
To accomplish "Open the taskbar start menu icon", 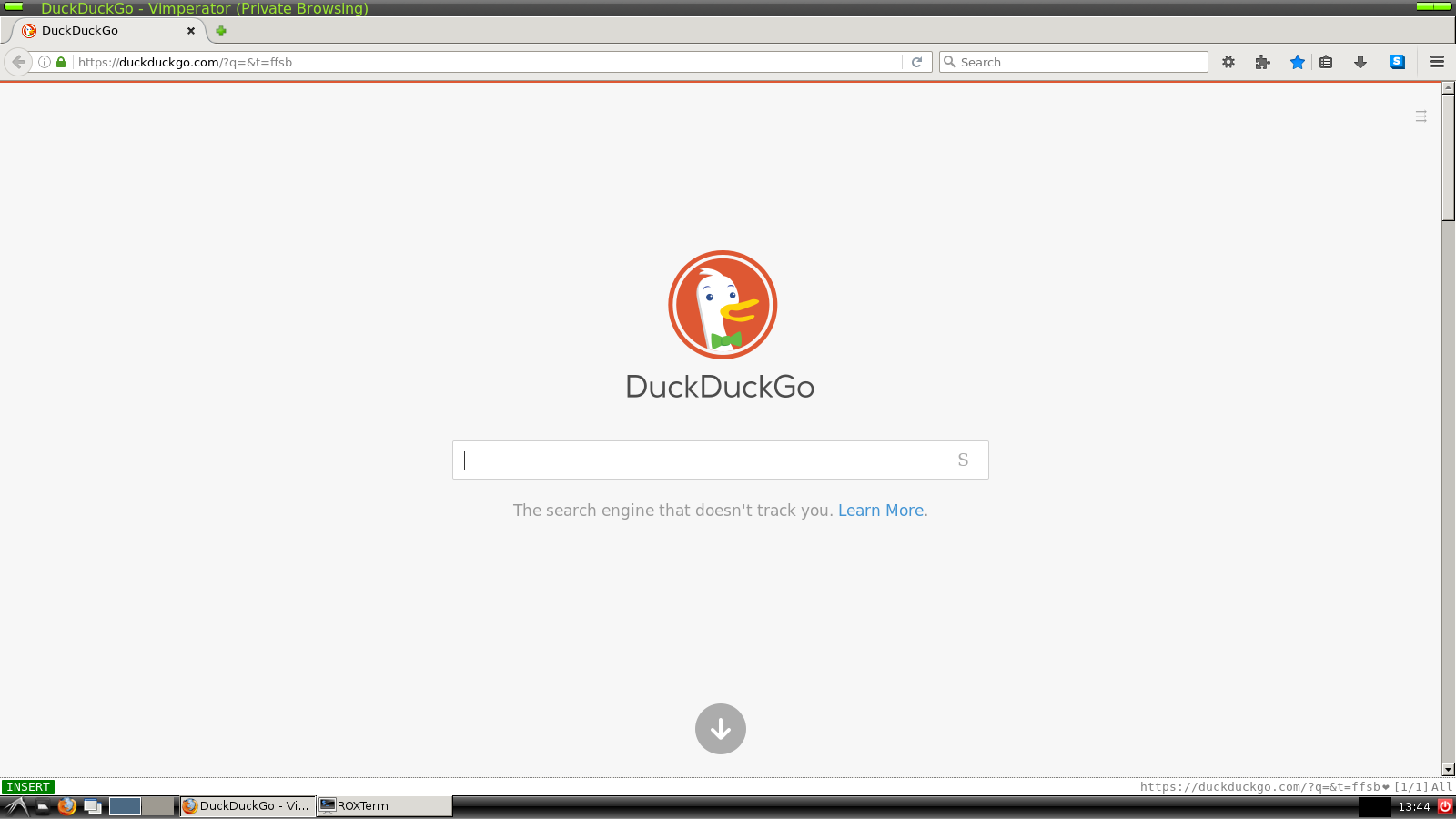I will click(x=16, y=806).
